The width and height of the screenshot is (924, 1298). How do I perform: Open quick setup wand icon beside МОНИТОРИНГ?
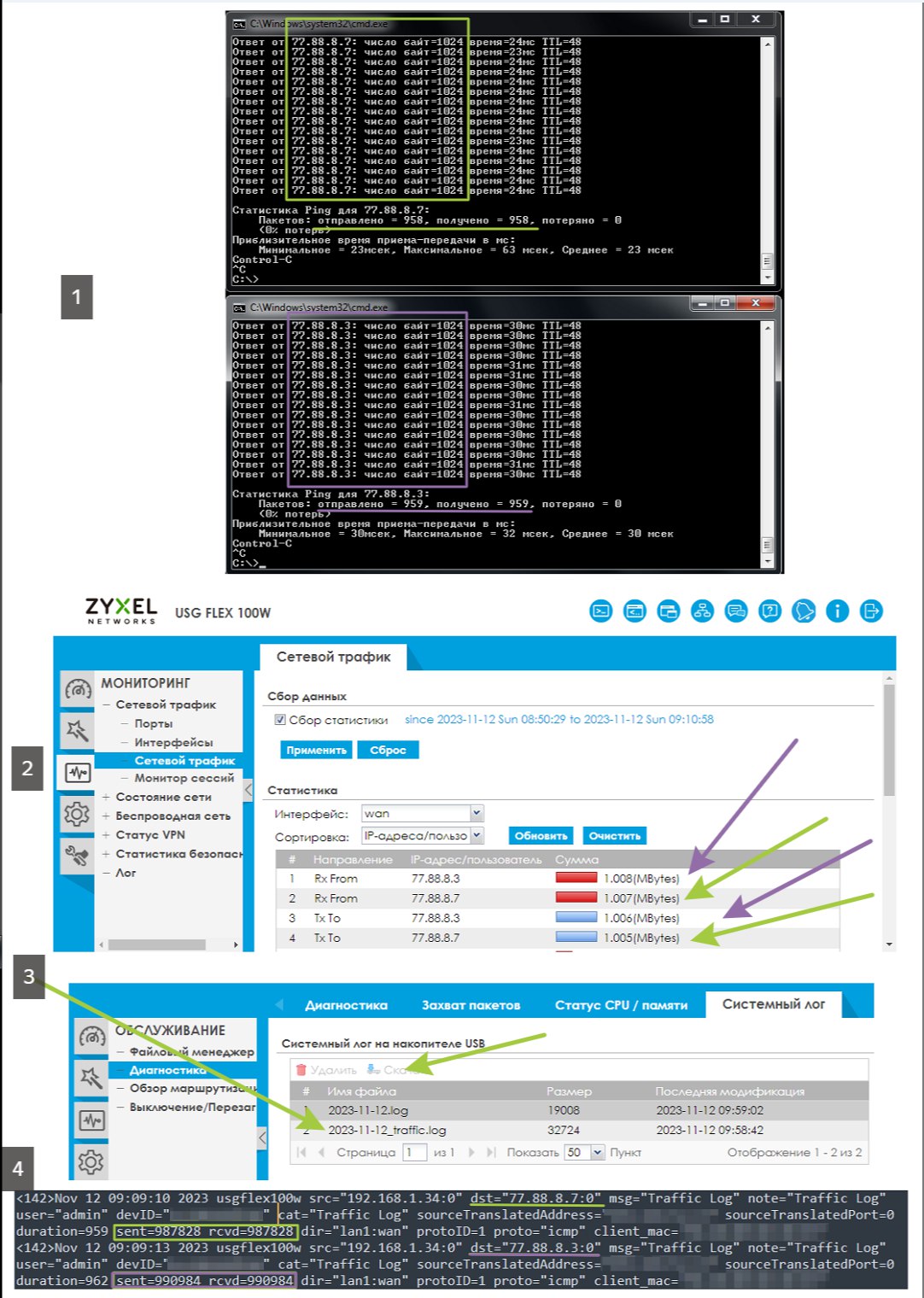(78, 730)
